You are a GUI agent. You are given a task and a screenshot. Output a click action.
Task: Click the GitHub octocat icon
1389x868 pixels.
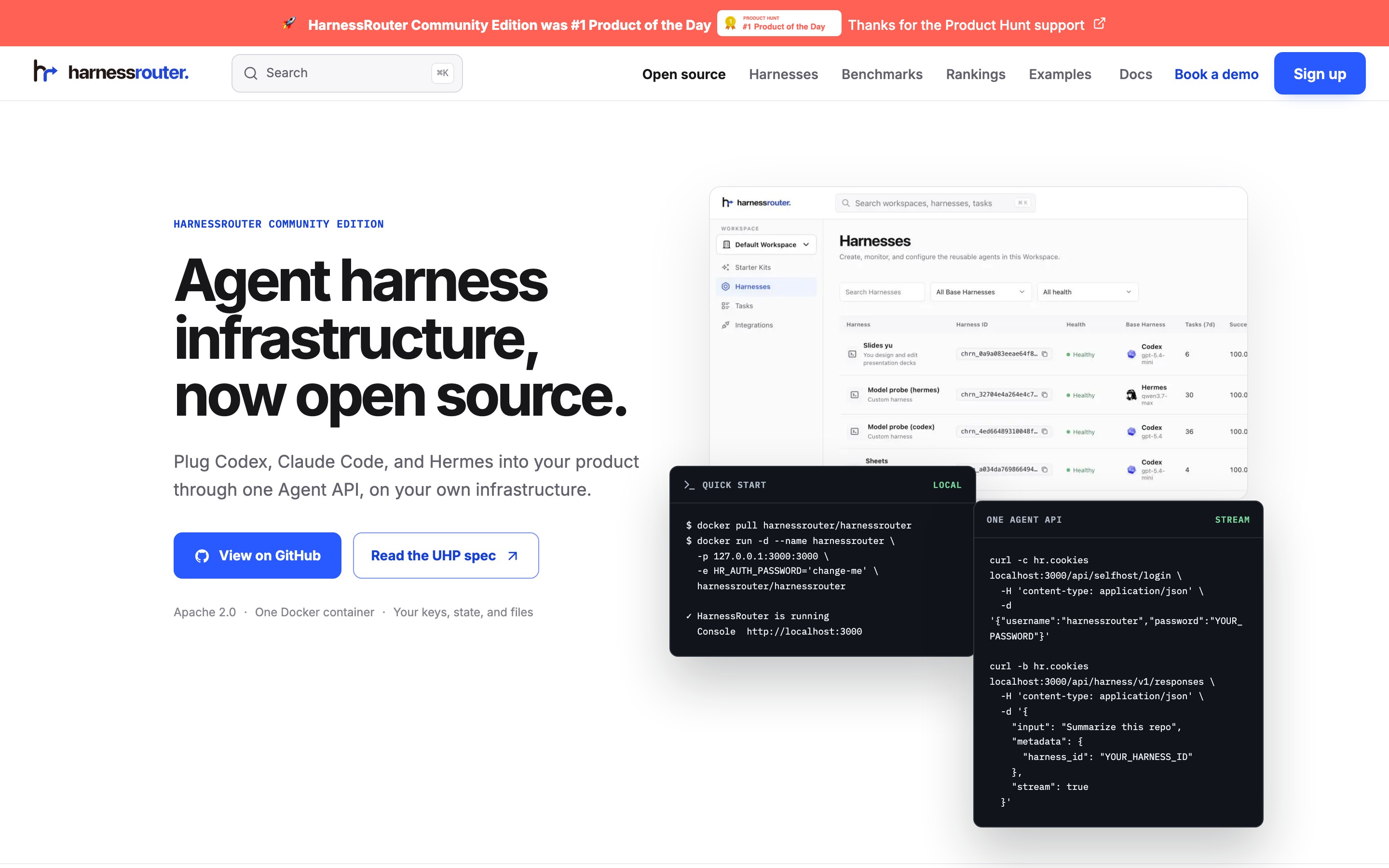click(x=202, y=556)
